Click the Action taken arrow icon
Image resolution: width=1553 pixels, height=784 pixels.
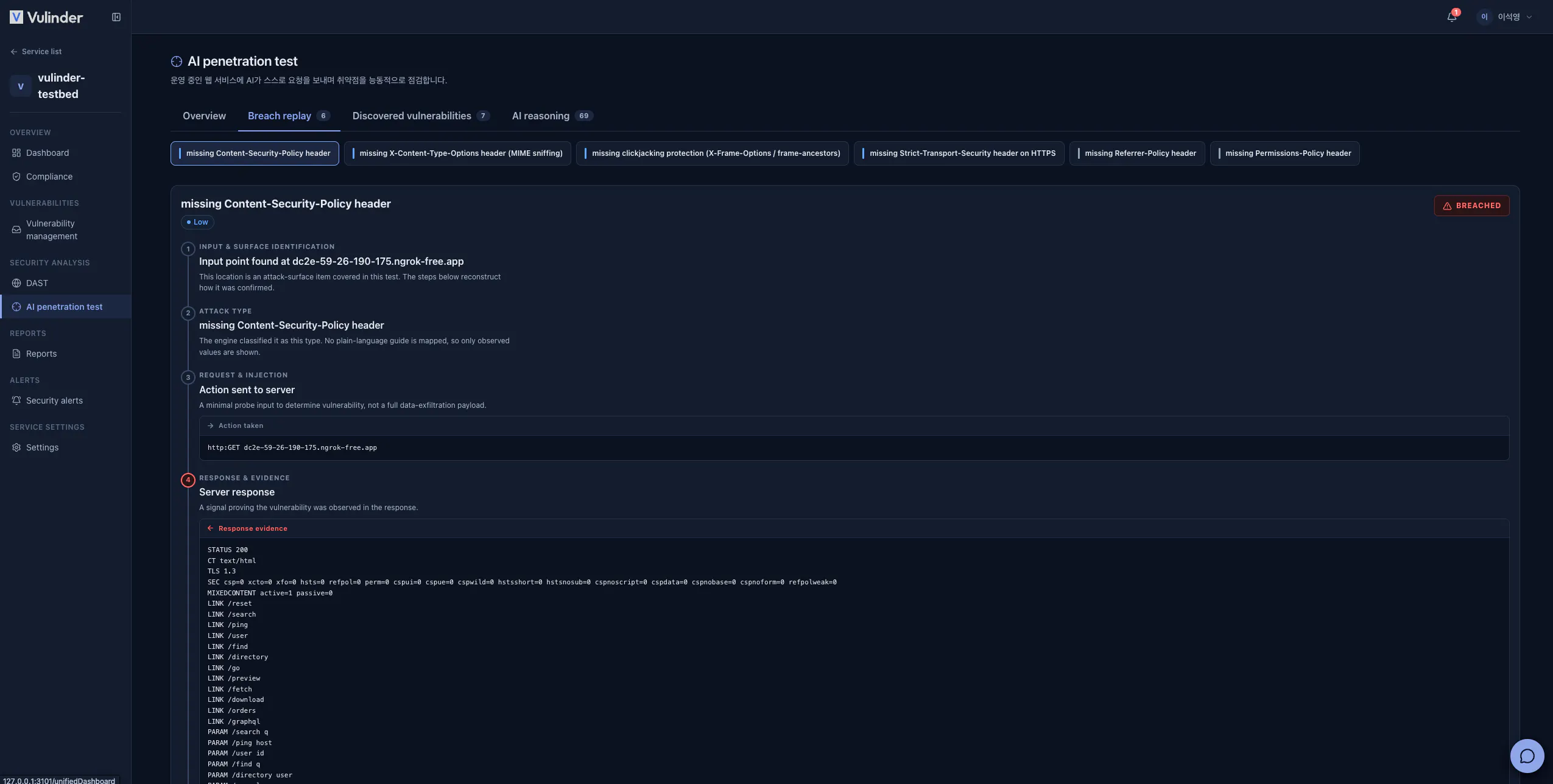point(211,426)
